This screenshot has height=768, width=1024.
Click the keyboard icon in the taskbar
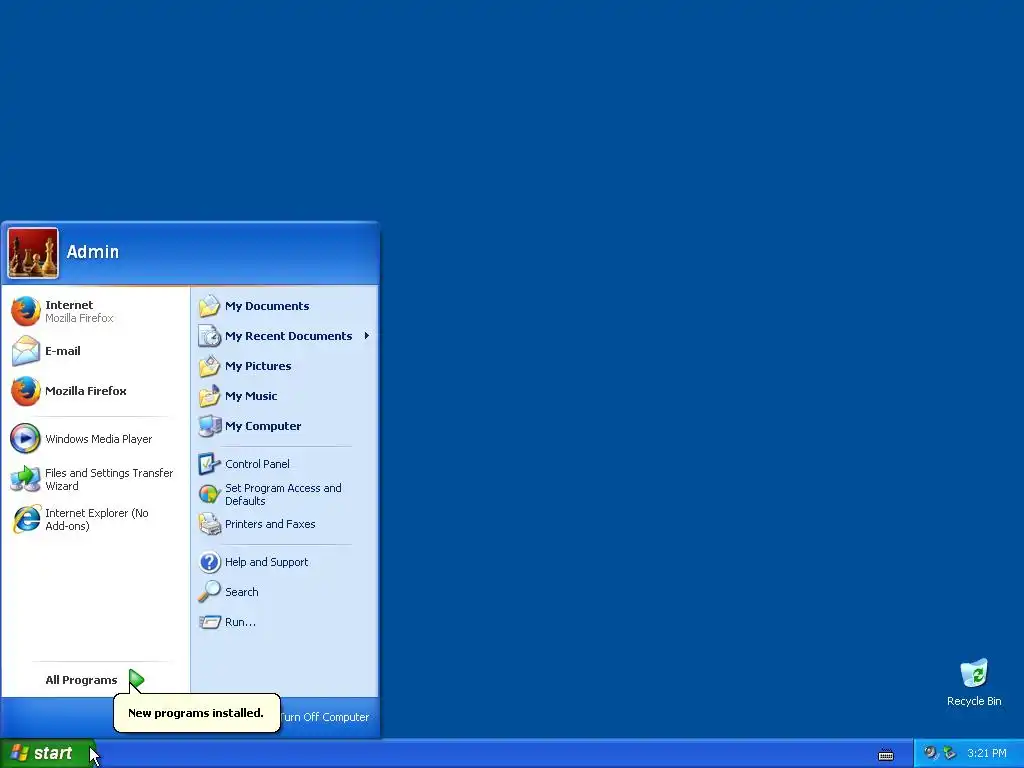[886, 755]
